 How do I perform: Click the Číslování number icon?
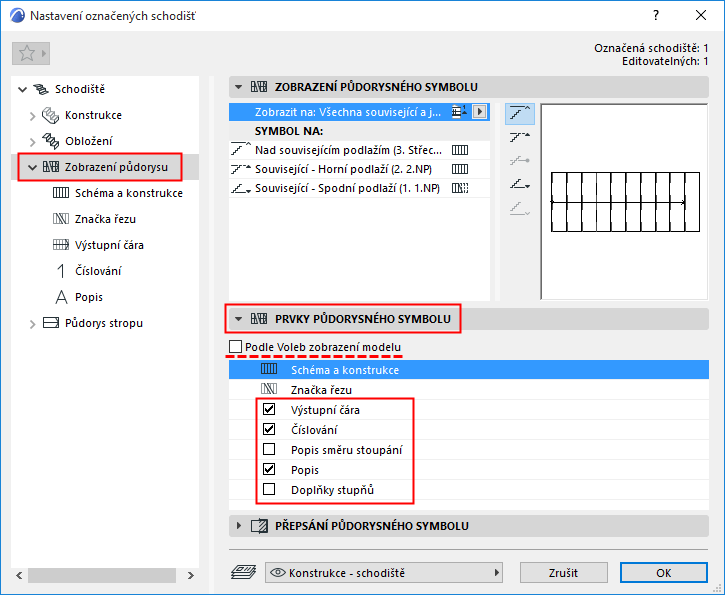click(x=61, y=271)
